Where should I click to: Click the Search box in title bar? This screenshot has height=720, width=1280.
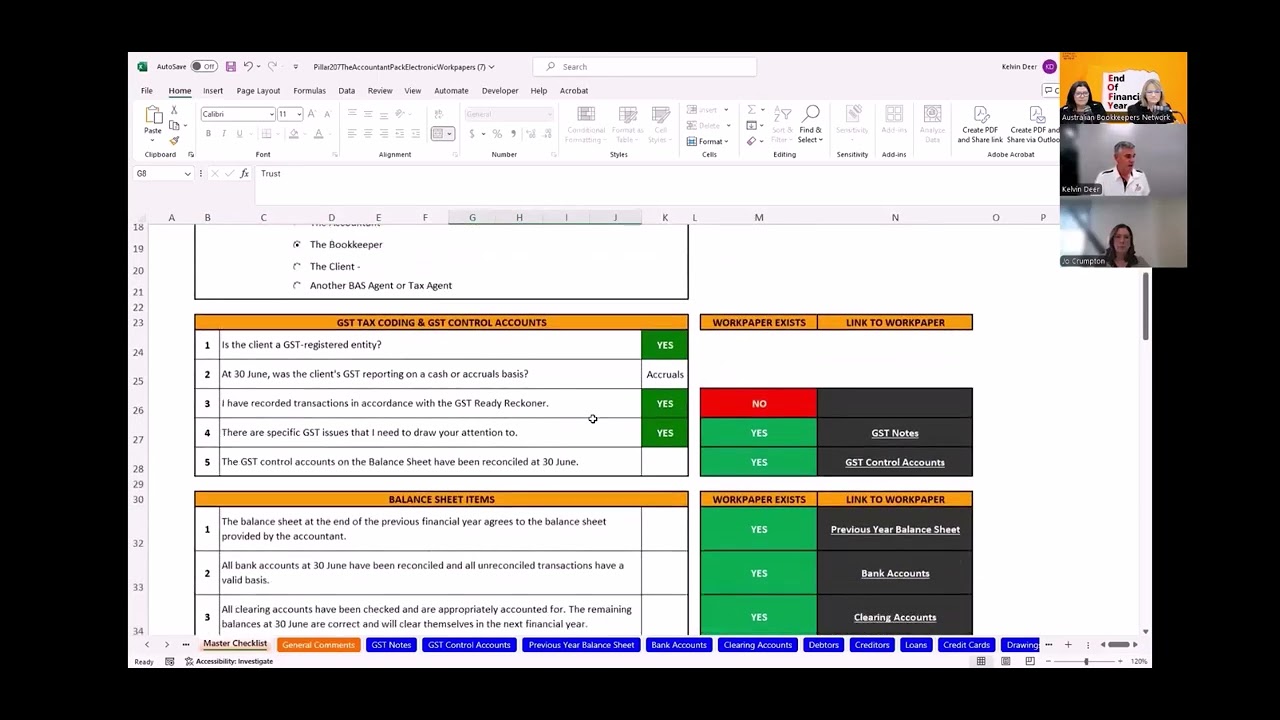point(645,67)
